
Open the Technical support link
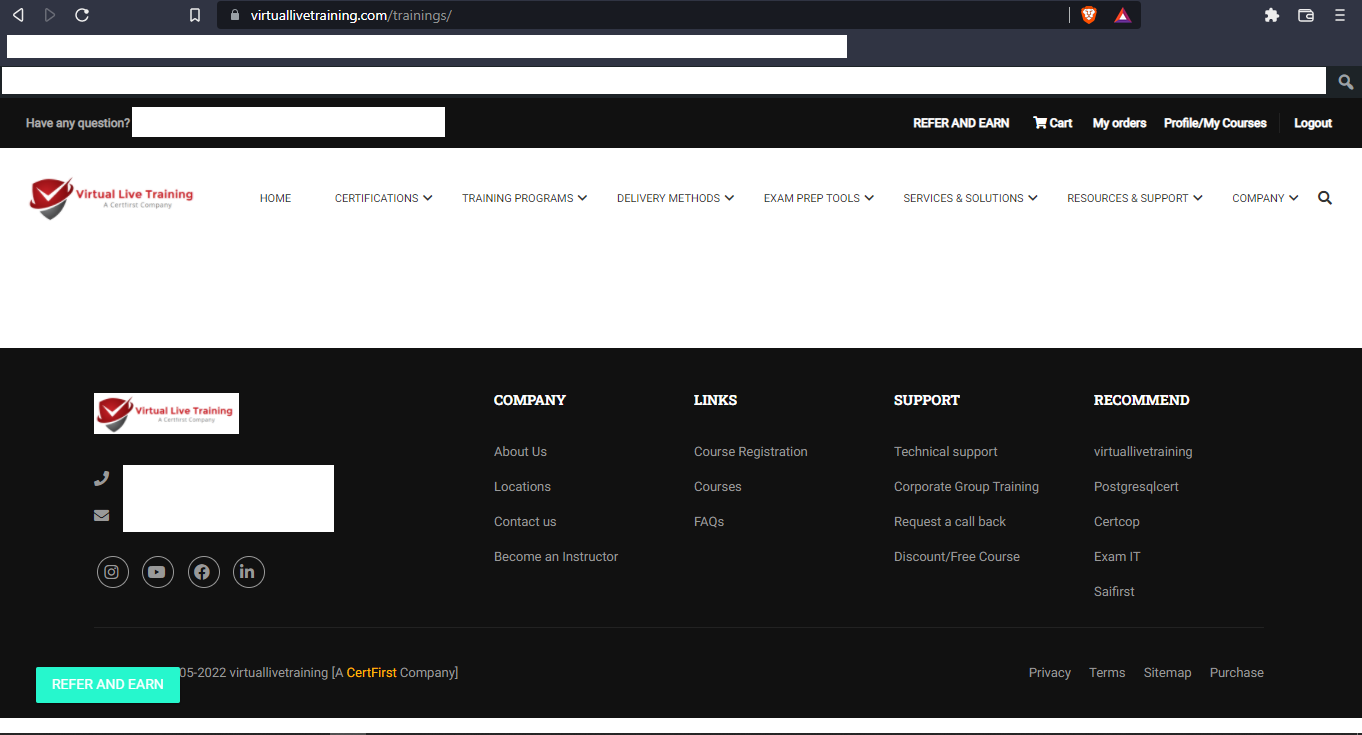[946, 452]
